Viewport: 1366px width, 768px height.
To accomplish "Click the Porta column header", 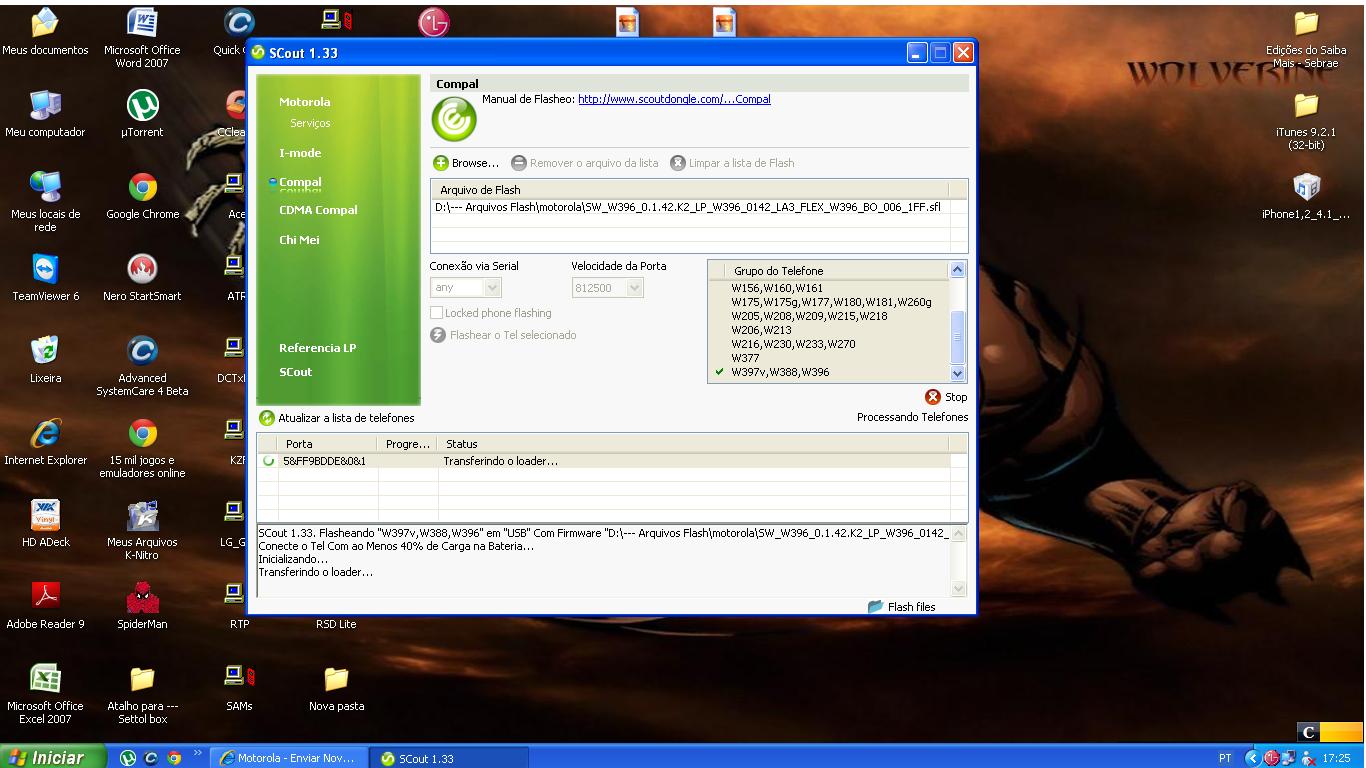I will (328, 443).
